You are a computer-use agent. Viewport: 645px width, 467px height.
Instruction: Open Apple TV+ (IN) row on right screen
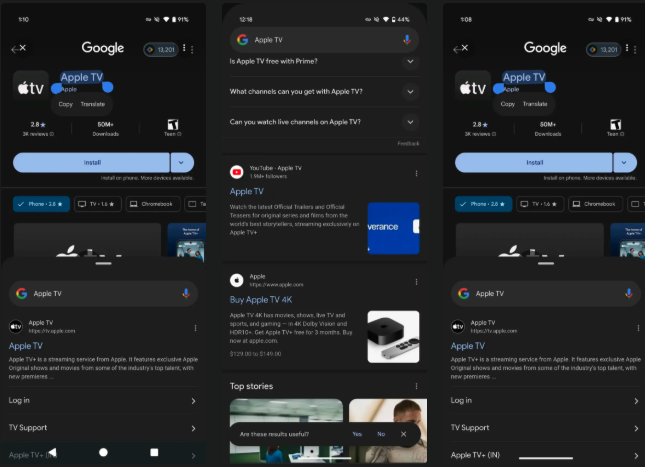coord(545,455)
